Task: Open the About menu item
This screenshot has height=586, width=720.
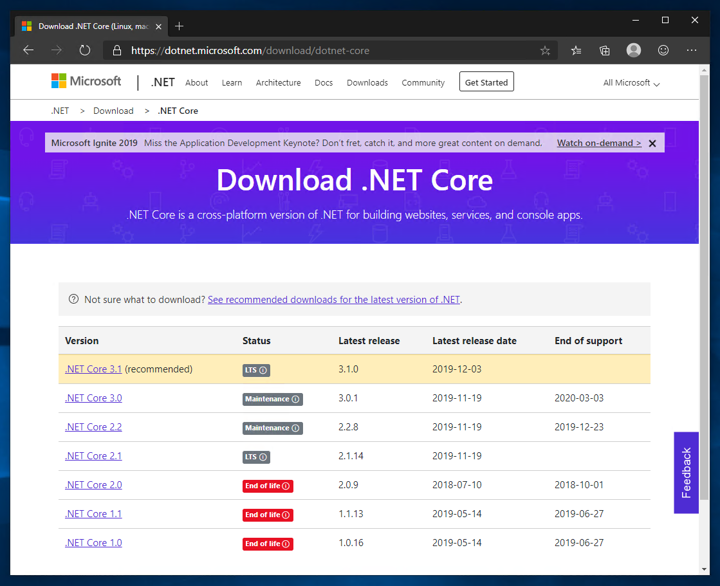Action: (197, 83)
